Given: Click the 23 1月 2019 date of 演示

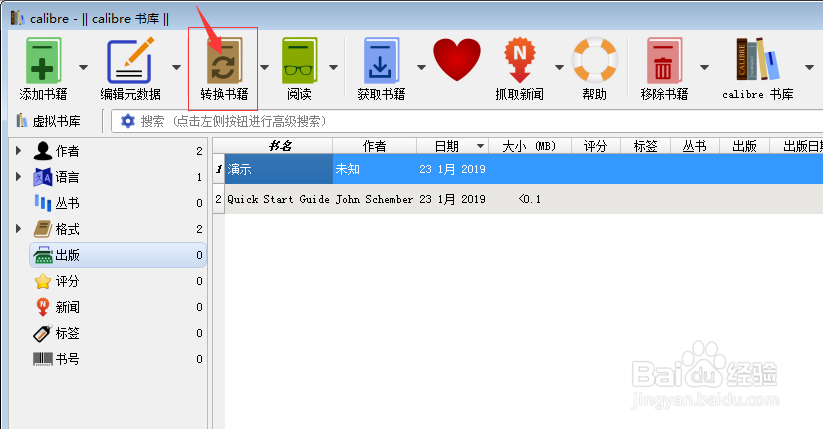Looking at the screenshot, I should pyautogui.click(x=452, y=169).
